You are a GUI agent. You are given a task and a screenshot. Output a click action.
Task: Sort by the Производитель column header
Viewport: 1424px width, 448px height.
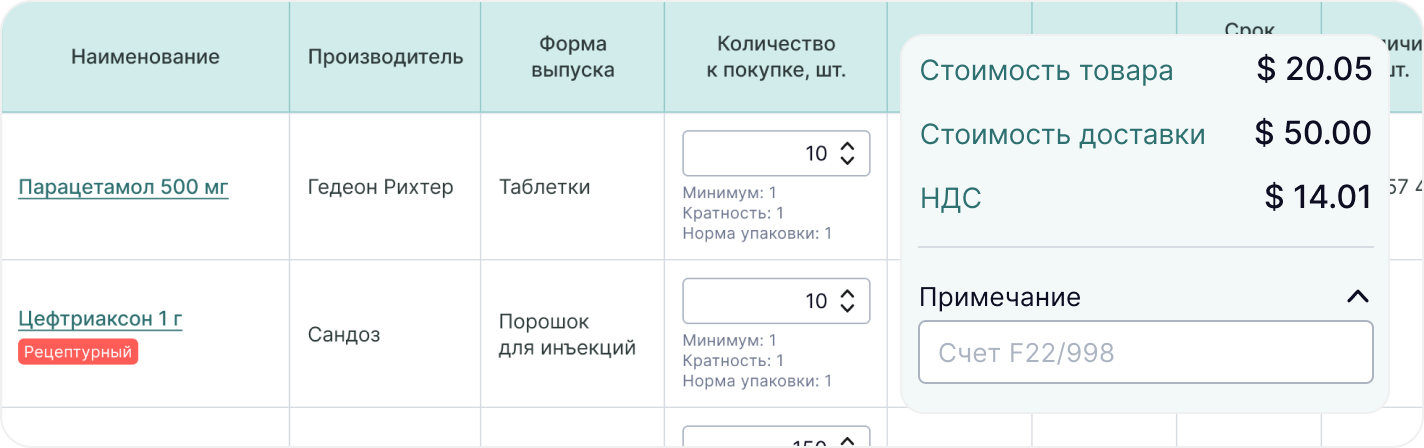point(385,57)
